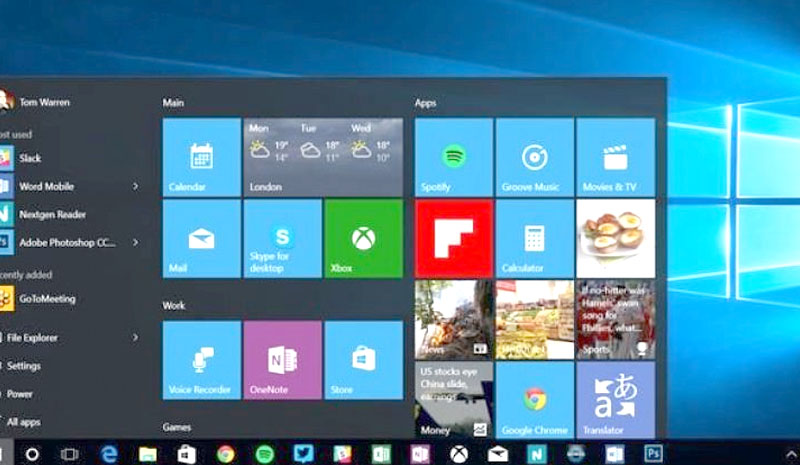Expand the Adobe Photoshop CC jump list arrow

136,242
